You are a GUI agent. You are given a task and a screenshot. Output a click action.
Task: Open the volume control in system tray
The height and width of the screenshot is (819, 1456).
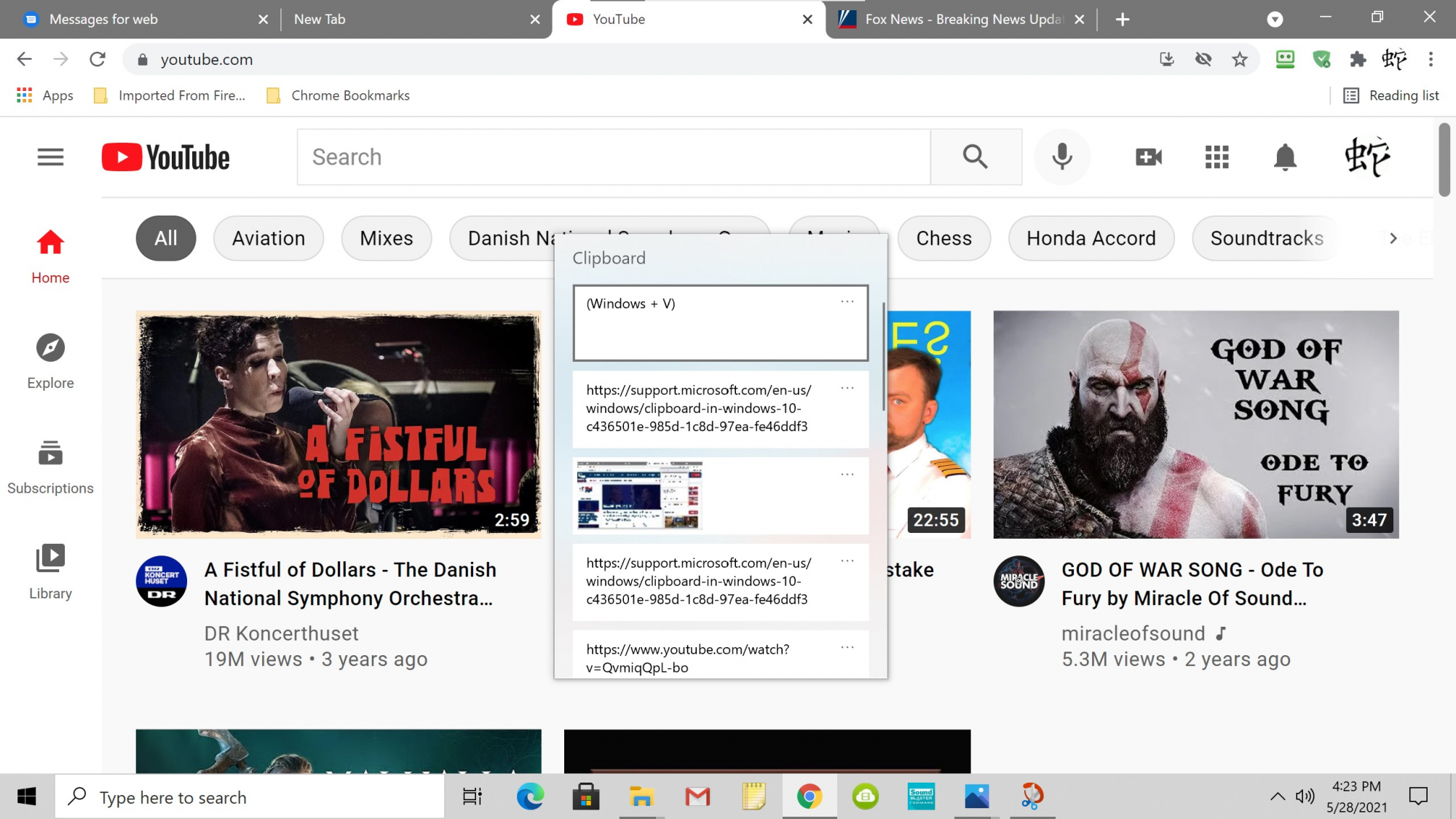1306,796
